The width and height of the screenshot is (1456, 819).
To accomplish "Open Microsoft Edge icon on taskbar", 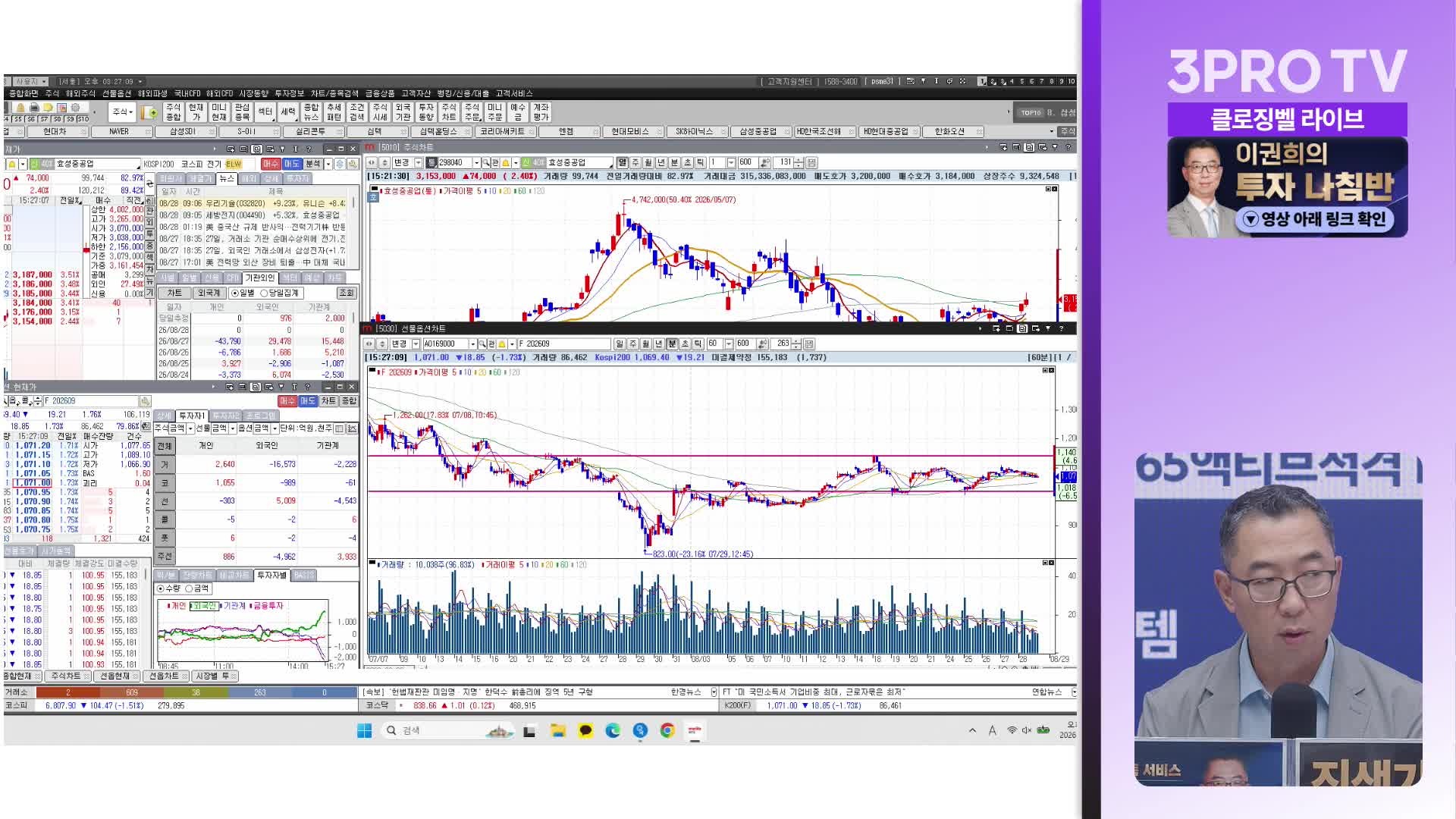I will tap(613, 730).
